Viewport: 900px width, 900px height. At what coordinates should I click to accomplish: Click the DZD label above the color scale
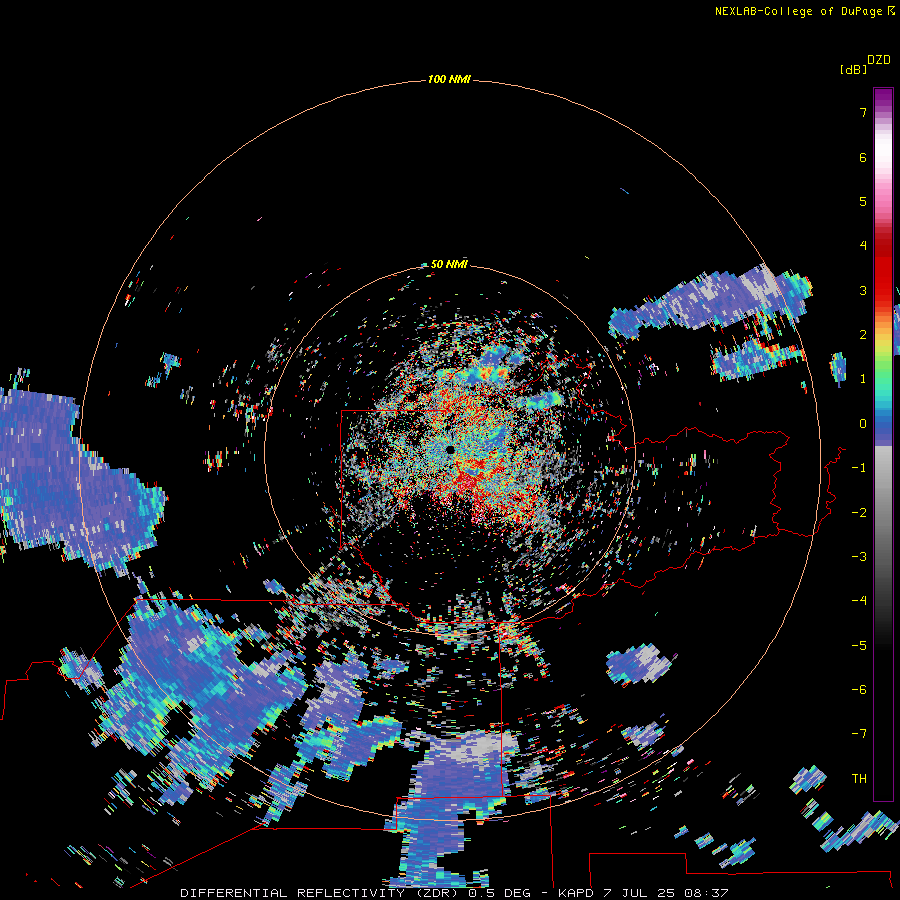point(879,60)
